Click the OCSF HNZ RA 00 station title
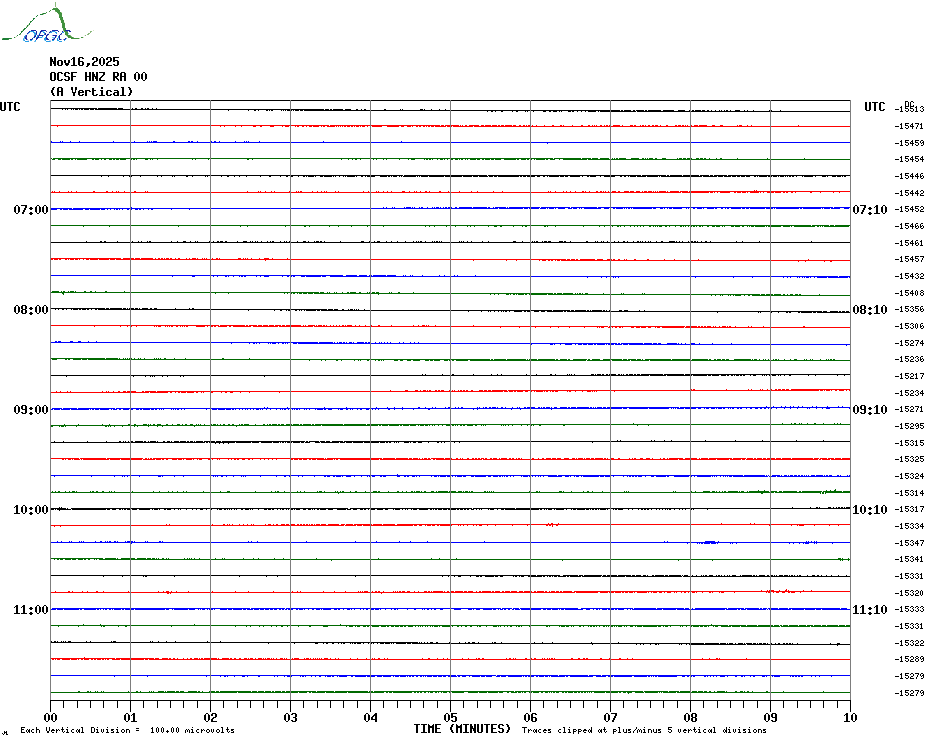Image resolution: width=930 pixels, height=744 pixels. point(98,77)
